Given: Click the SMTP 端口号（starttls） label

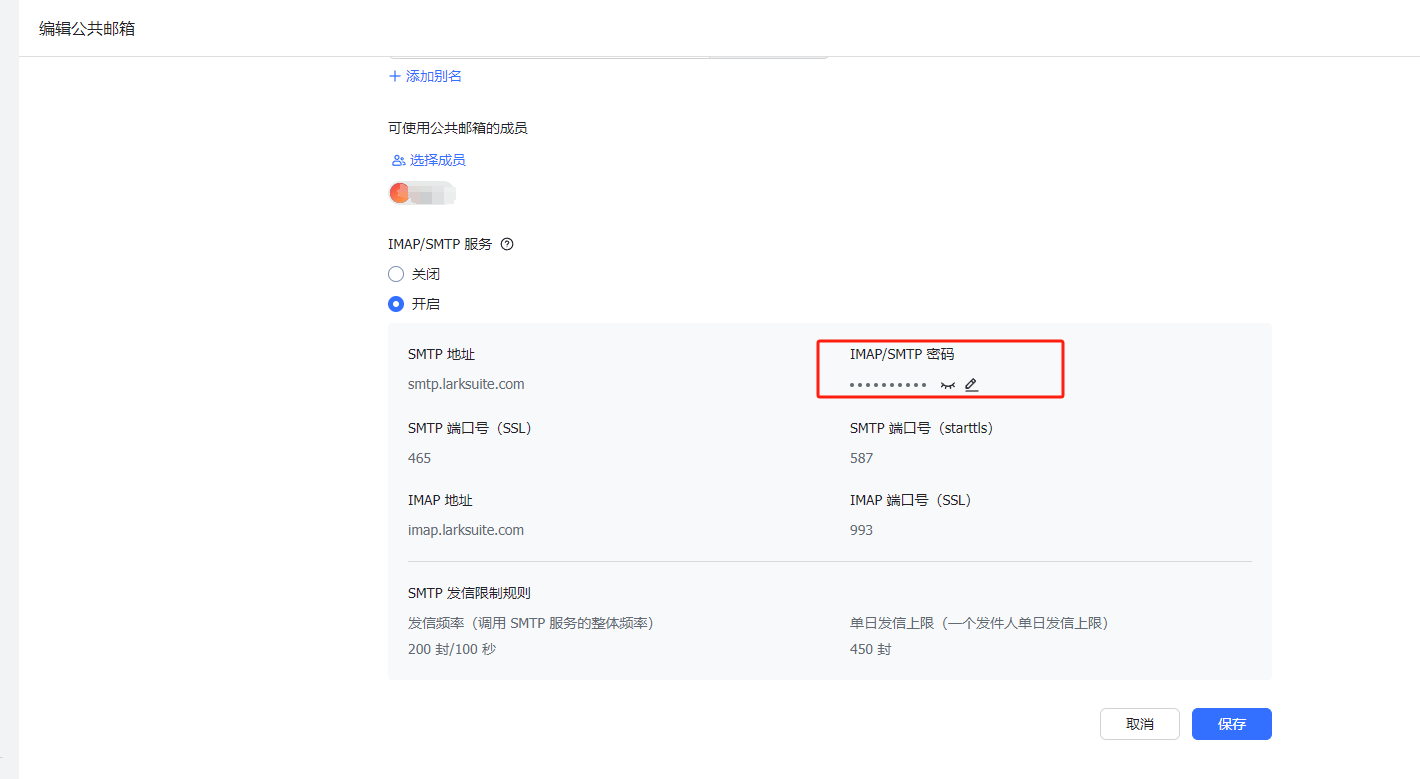Looking at the screenshot, I should (x=925, y=428).
